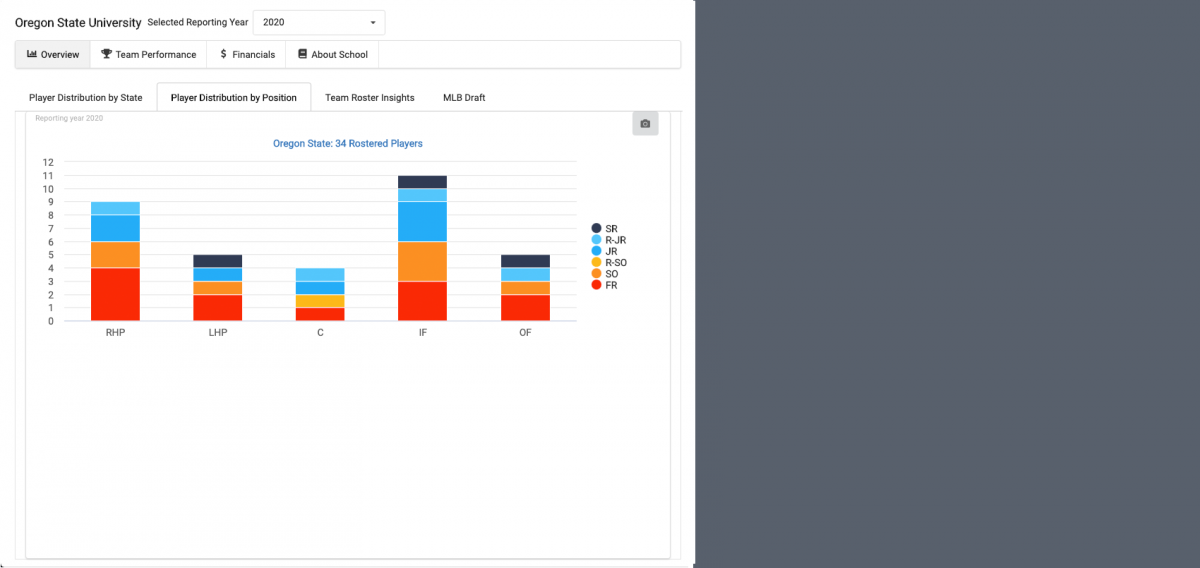Screen dimensions: 1200x568
Task: Toggle the R-SO legend entry
Action: 609,262
